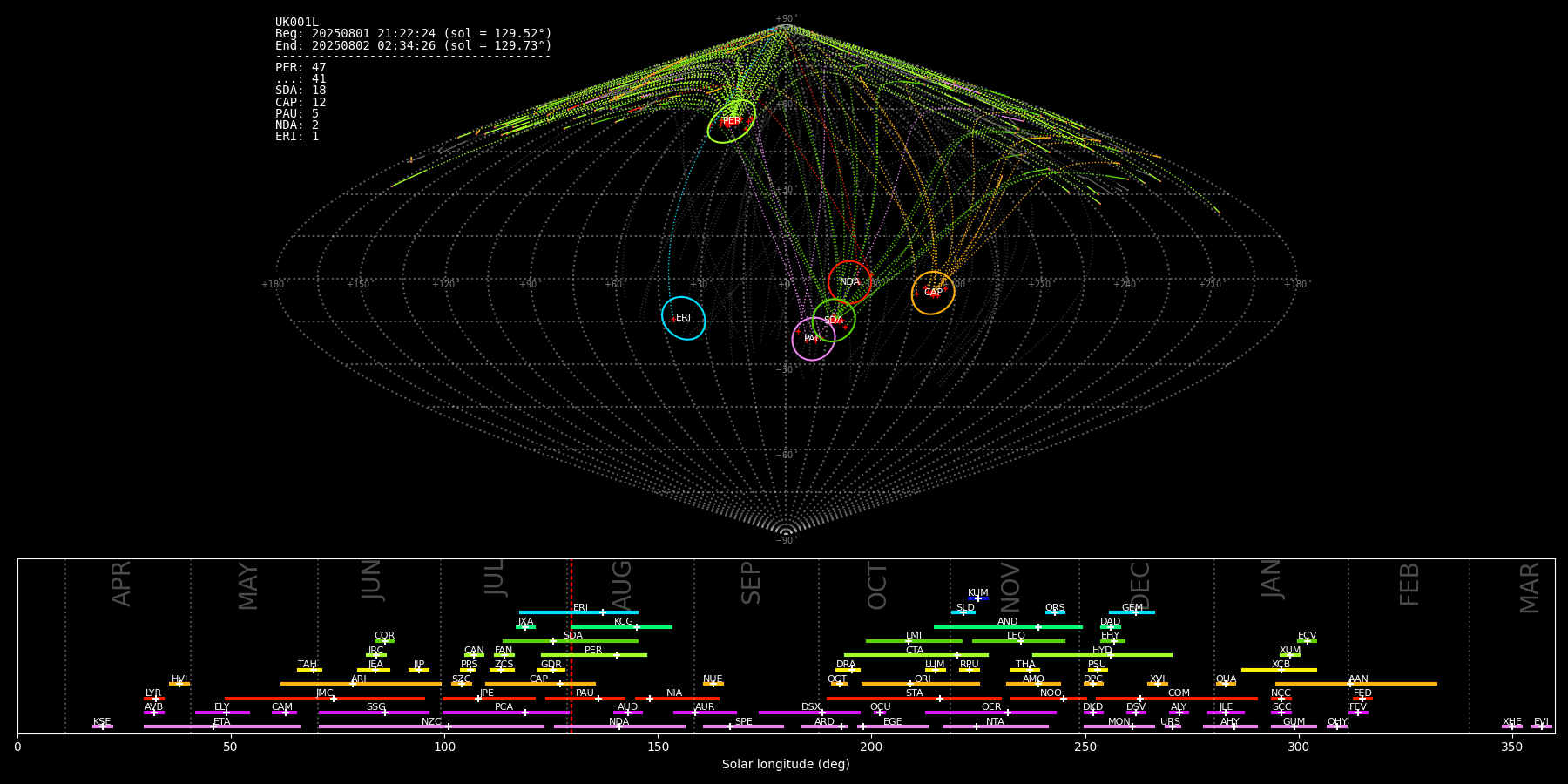Click the SSG shower bar in timeline
1568x784 pixels.
374,713
